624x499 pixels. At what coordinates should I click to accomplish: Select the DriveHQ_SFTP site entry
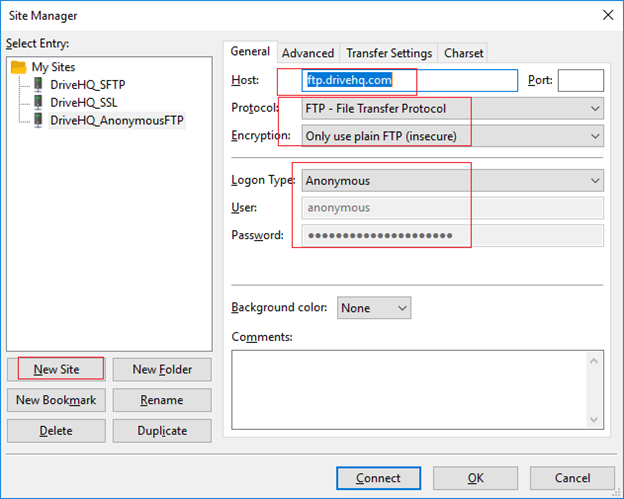87,85
